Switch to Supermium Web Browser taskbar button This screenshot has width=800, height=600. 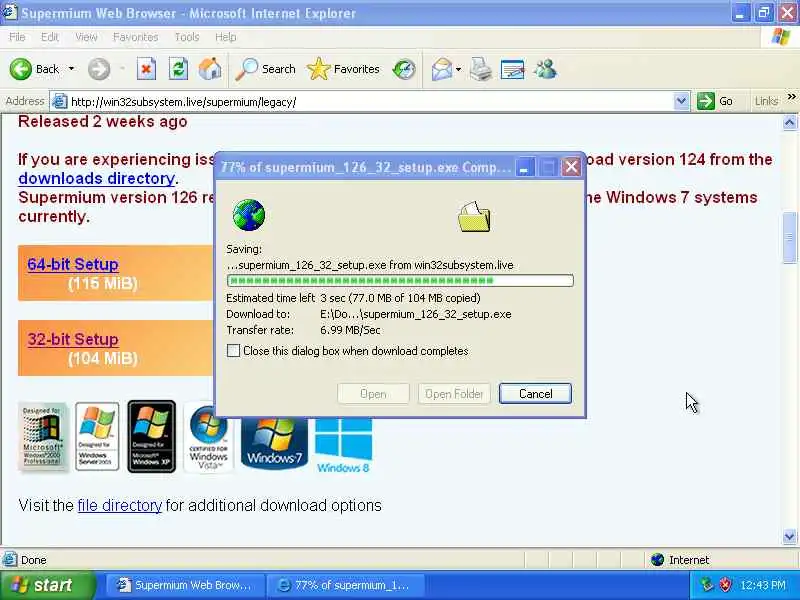(185, 585)
